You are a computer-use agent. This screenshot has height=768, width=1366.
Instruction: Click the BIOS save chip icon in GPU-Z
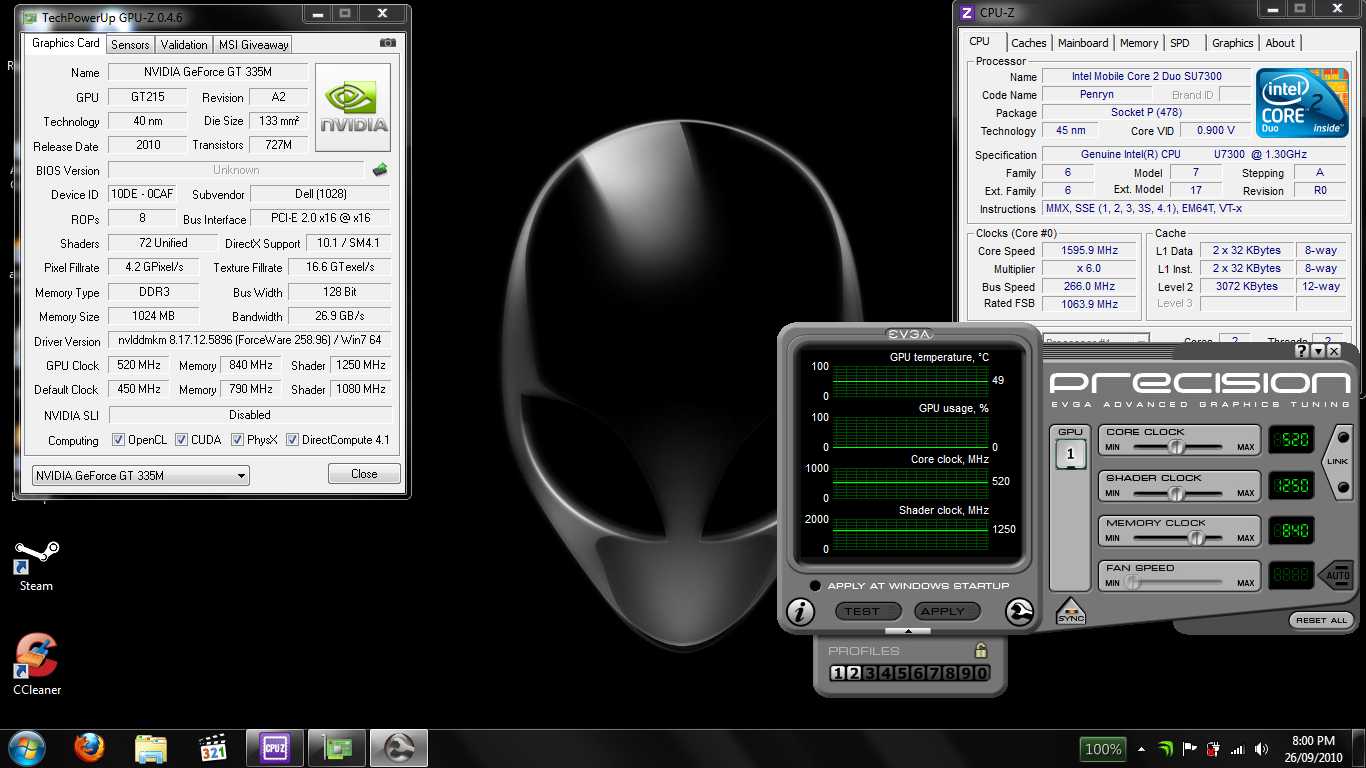pyautogui.click(x=380, y=170)
